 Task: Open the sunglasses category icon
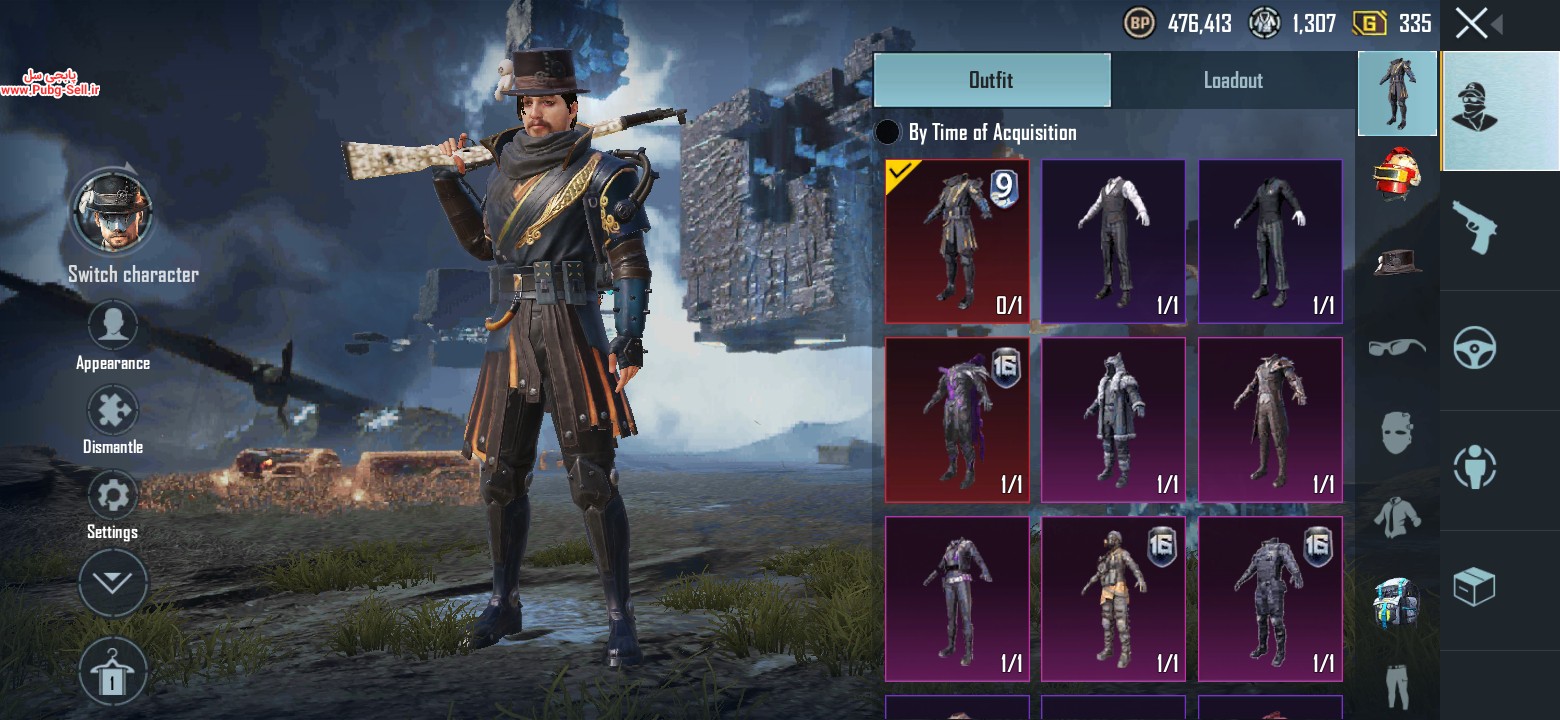tap(1397, 346)
